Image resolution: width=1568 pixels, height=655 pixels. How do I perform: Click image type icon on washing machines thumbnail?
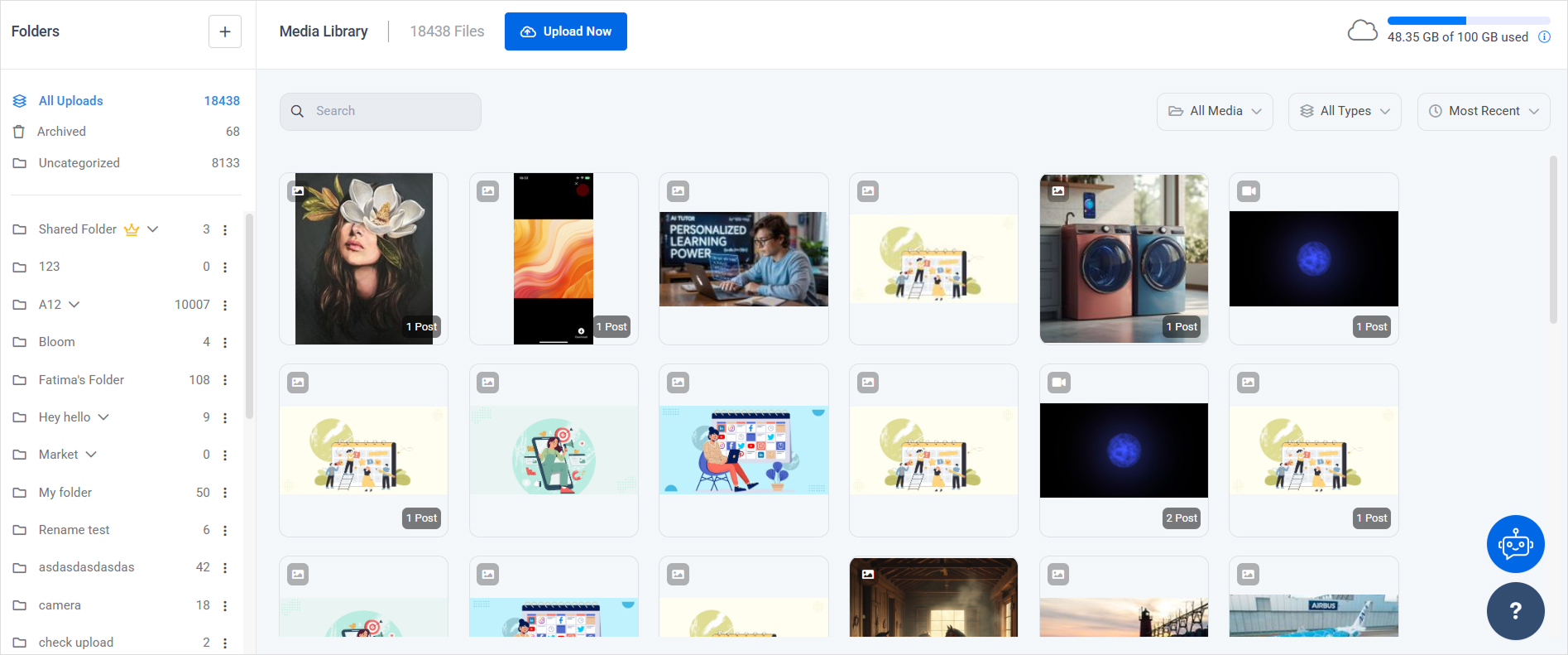(1058, 191)
